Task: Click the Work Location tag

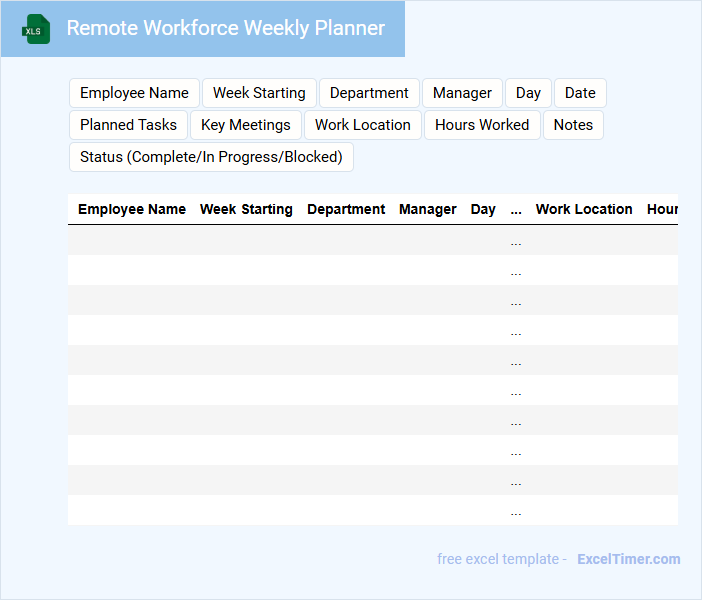Action: [x=362, y=125]
